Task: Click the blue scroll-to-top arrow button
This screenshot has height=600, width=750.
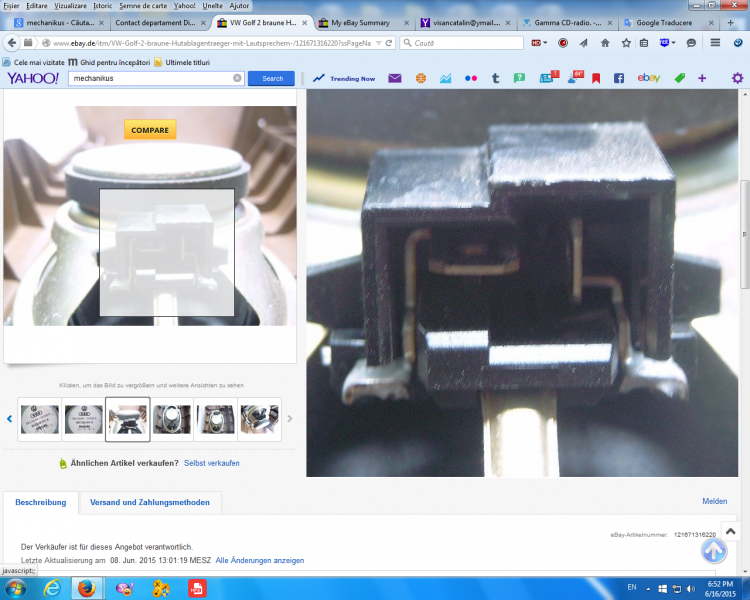Action: (714, 551)
